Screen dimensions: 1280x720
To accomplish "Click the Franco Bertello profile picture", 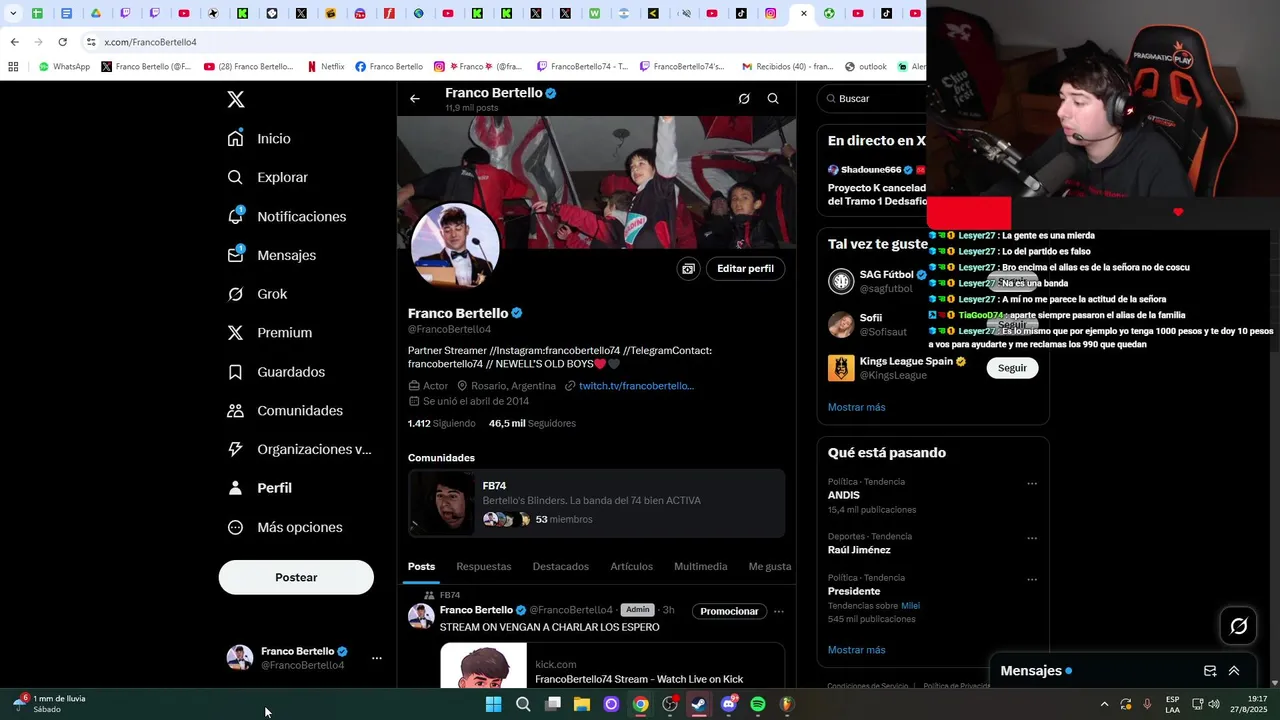I will [455, 246].
